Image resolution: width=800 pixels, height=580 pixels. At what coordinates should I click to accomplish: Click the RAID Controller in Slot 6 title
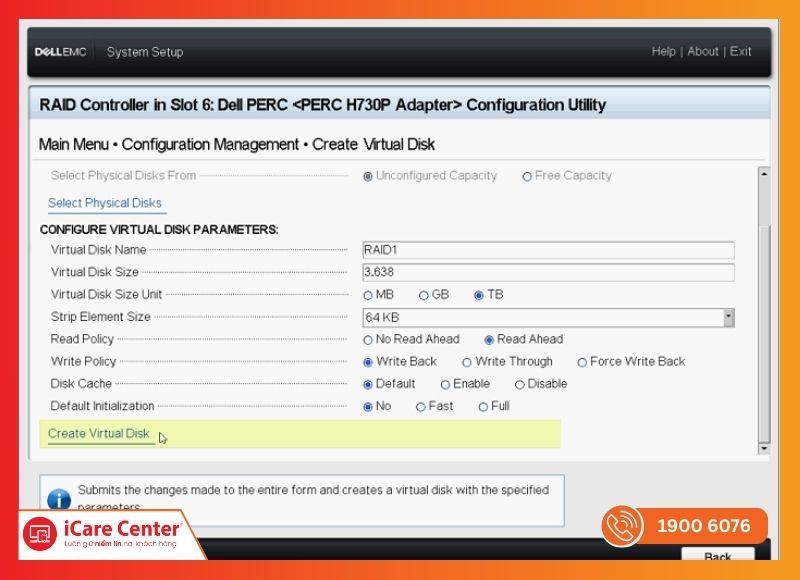click(323, 105)
